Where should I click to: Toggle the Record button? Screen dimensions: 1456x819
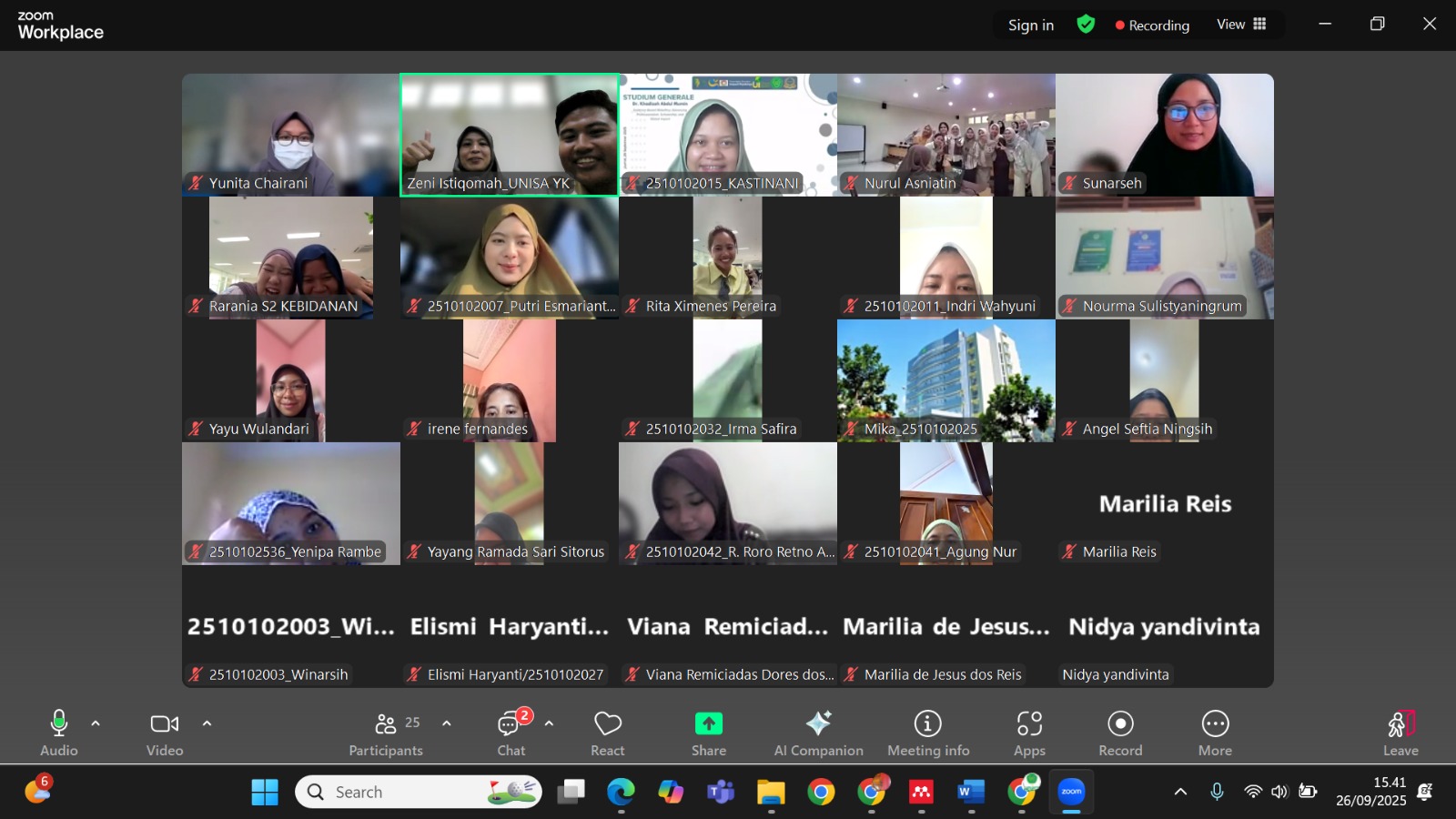coord(1120,733)
